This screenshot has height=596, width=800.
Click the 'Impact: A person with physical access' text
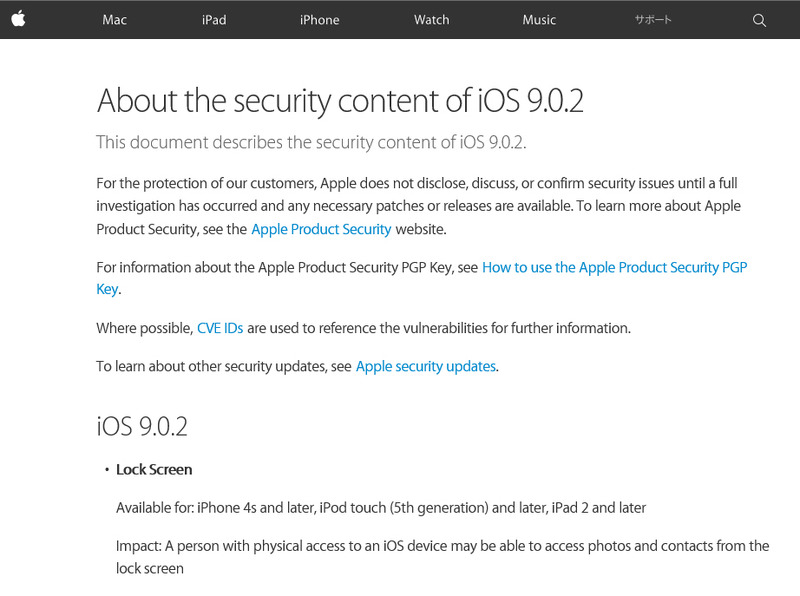coord(442,546)
